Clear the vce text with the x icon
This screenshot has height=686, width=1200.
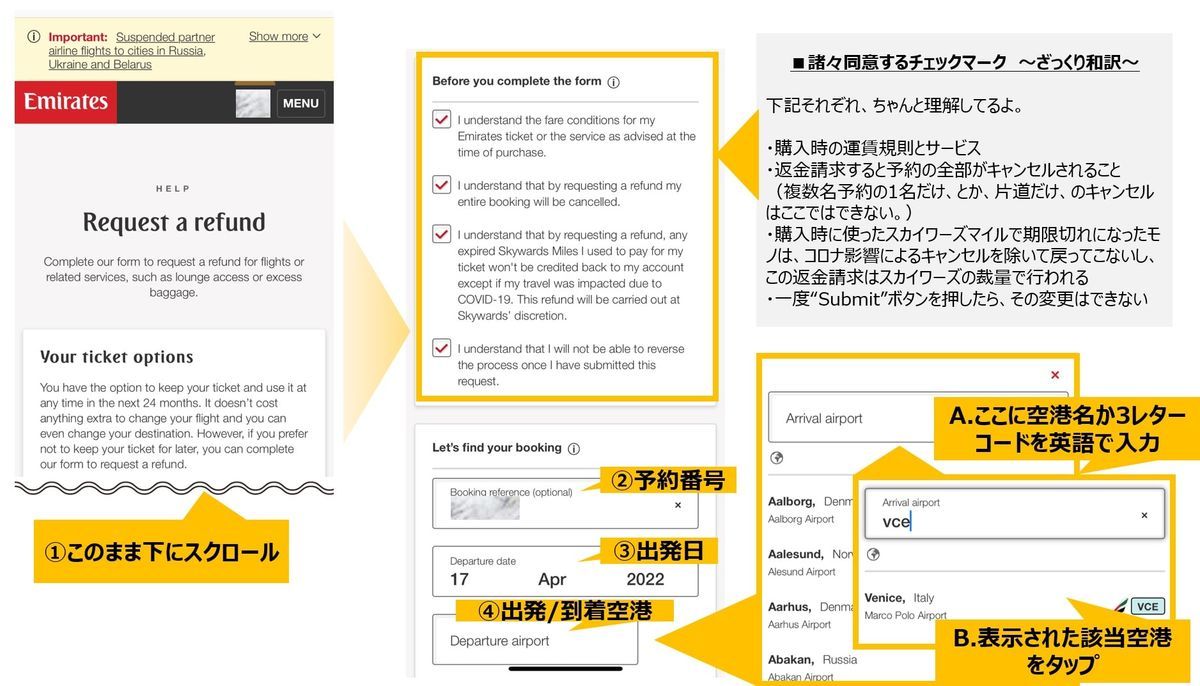[1144, 515]
